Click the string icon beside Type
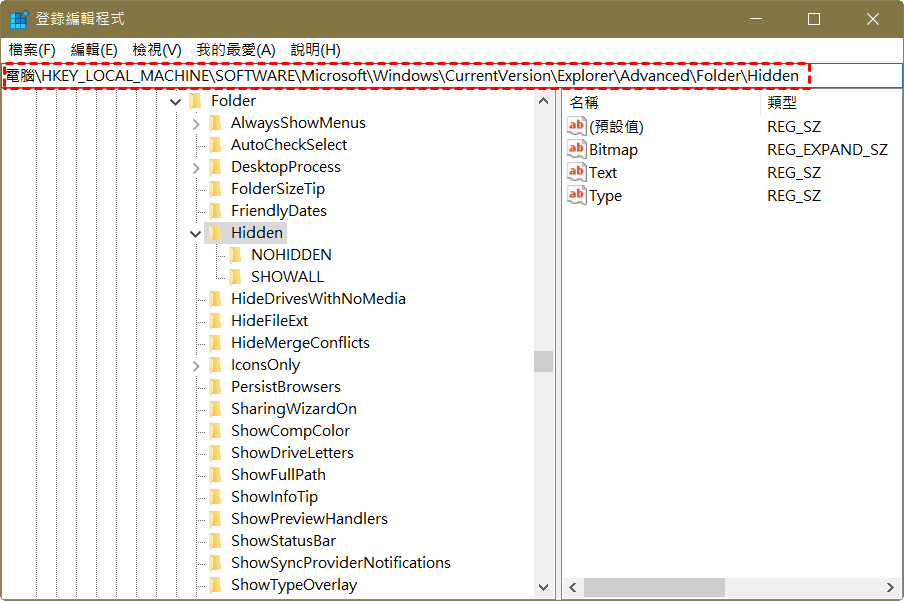This screenshot has height=601, width=904. point(577,196)
